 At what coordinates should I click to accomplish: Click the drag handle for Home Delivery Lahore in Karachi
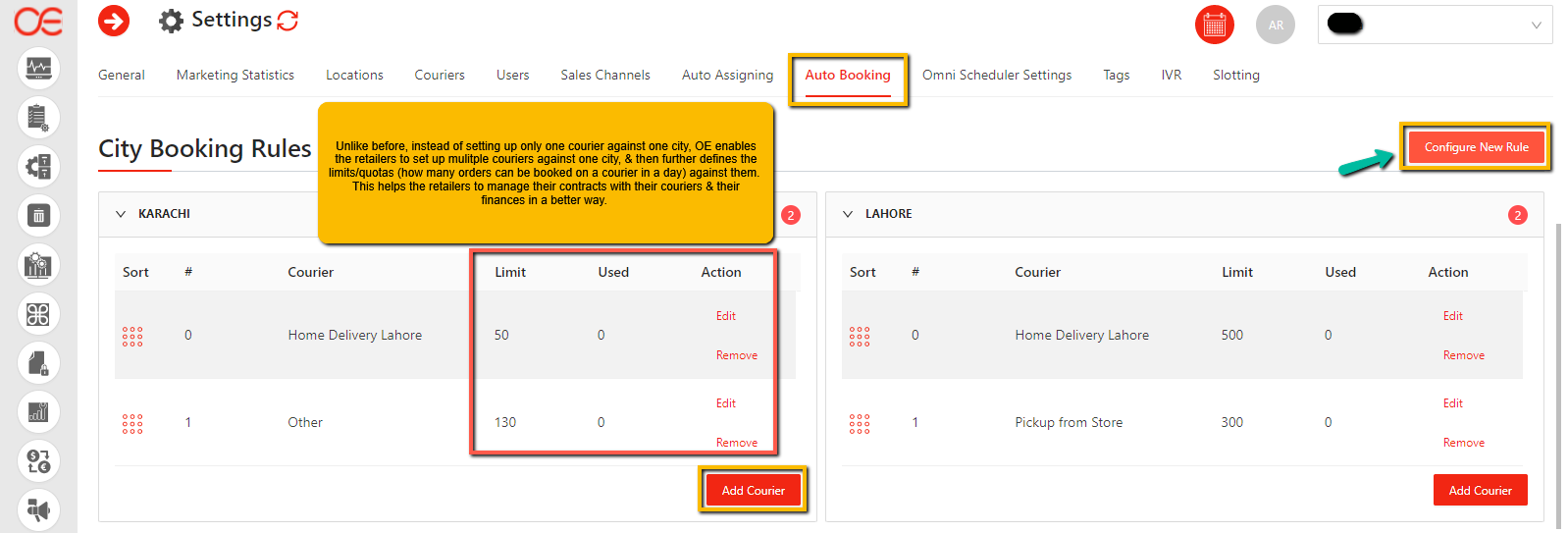tap(132, 337)
